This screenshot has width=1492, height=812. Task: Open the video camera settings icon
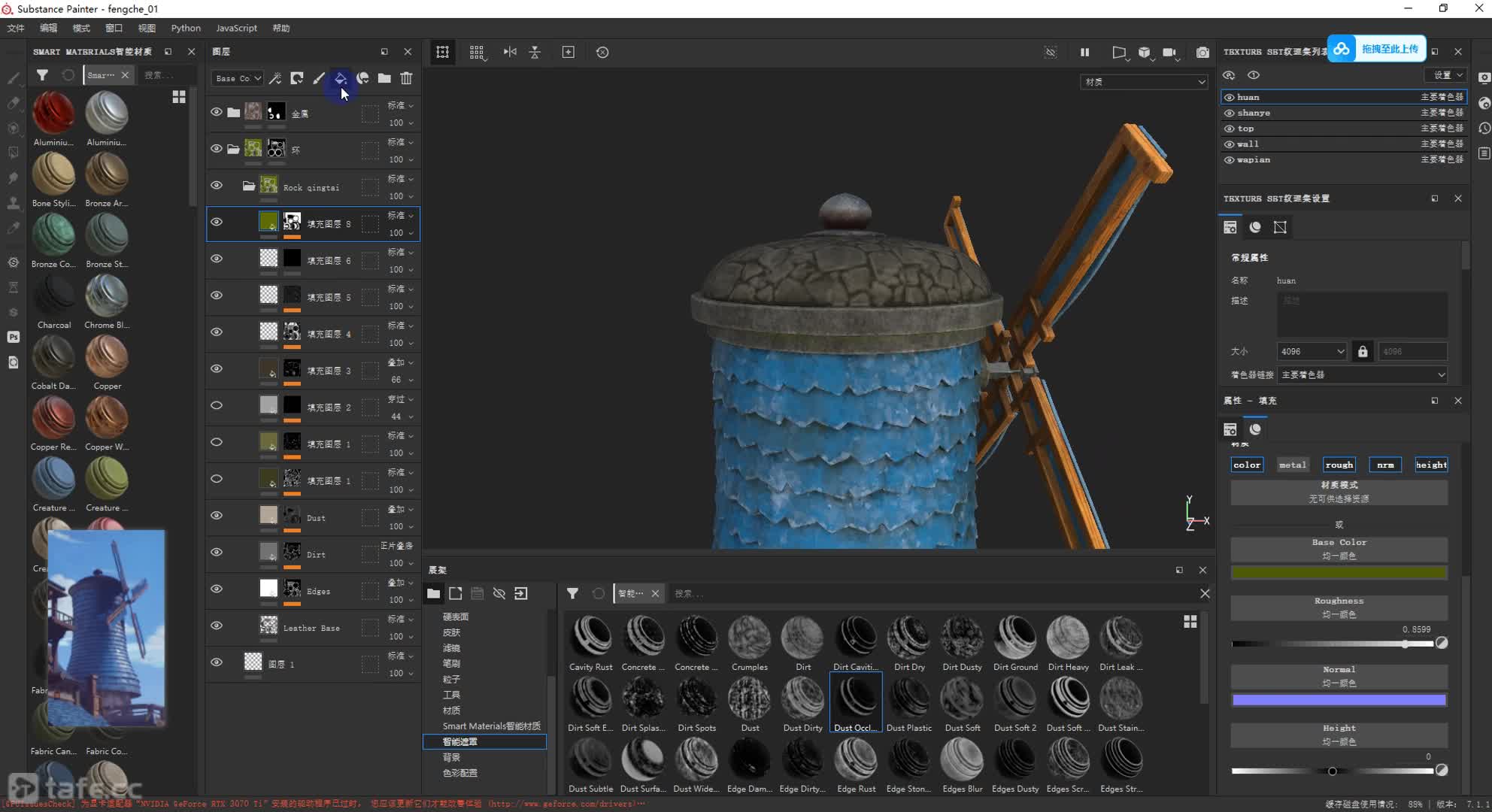[1169, 52]
